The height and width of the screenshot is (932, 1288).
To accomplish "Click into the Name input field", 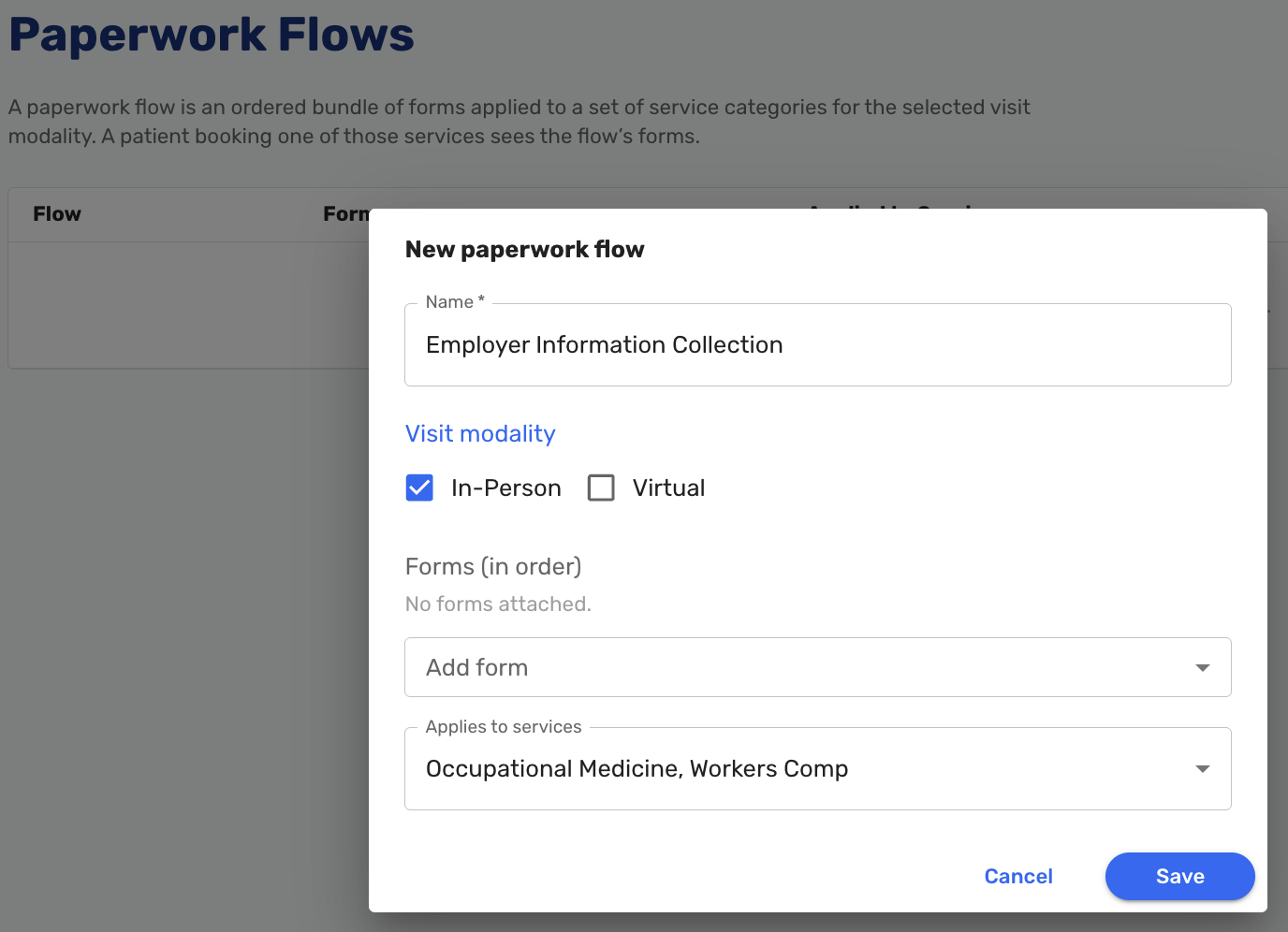I will click(x=817, y=344).
